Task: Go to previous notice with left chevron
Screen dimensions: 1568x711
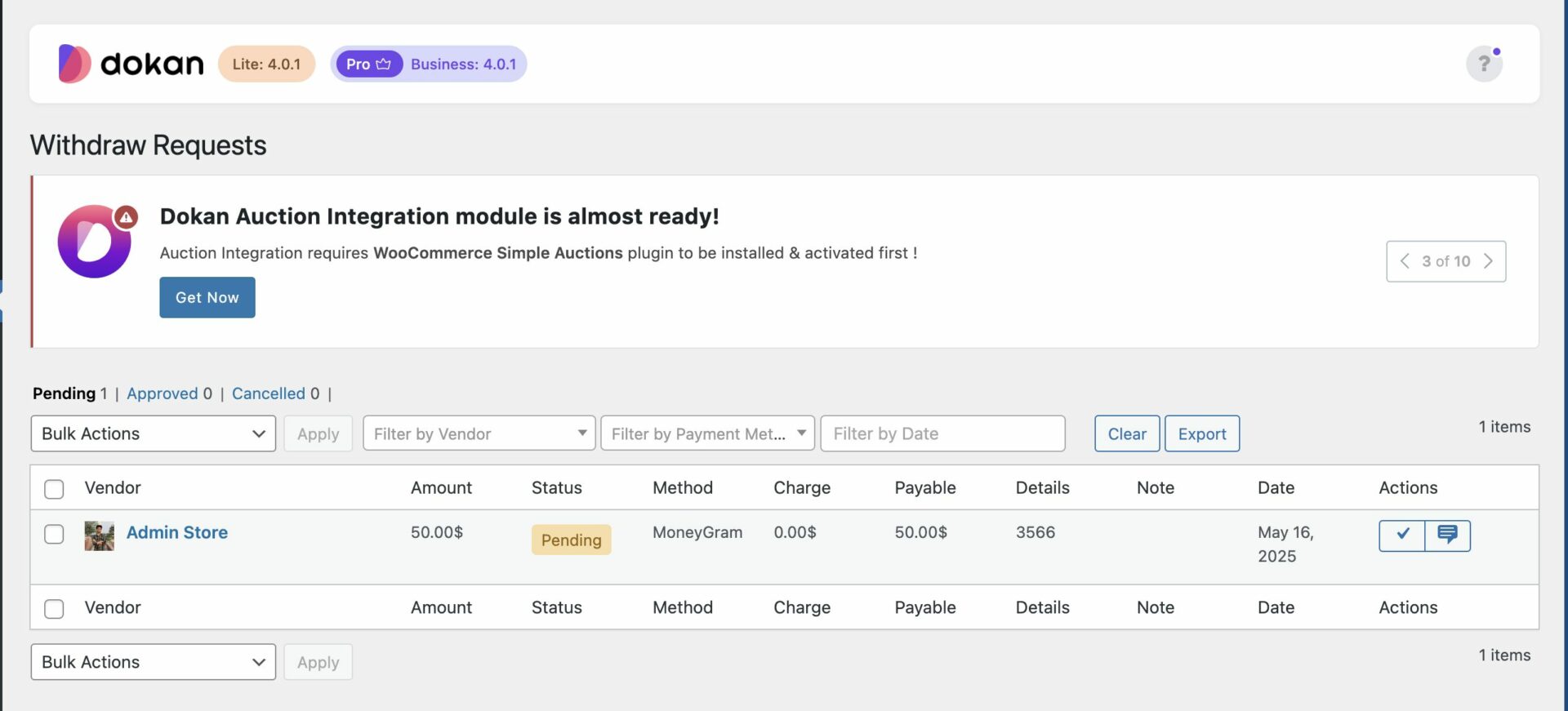Action: point(1405,261)
